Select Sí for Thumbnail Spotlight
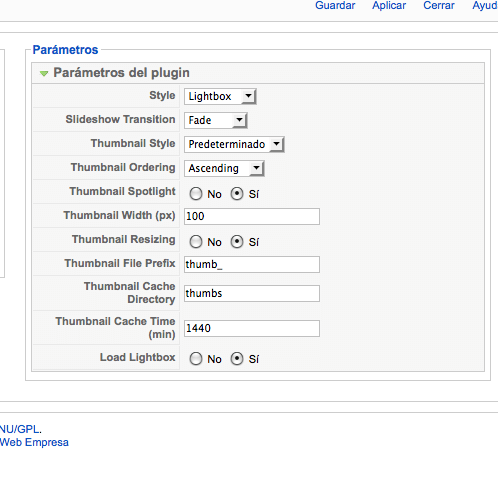The width and height of the screenshot is (498, 480). pyautogui.click(x=237, y=194)
